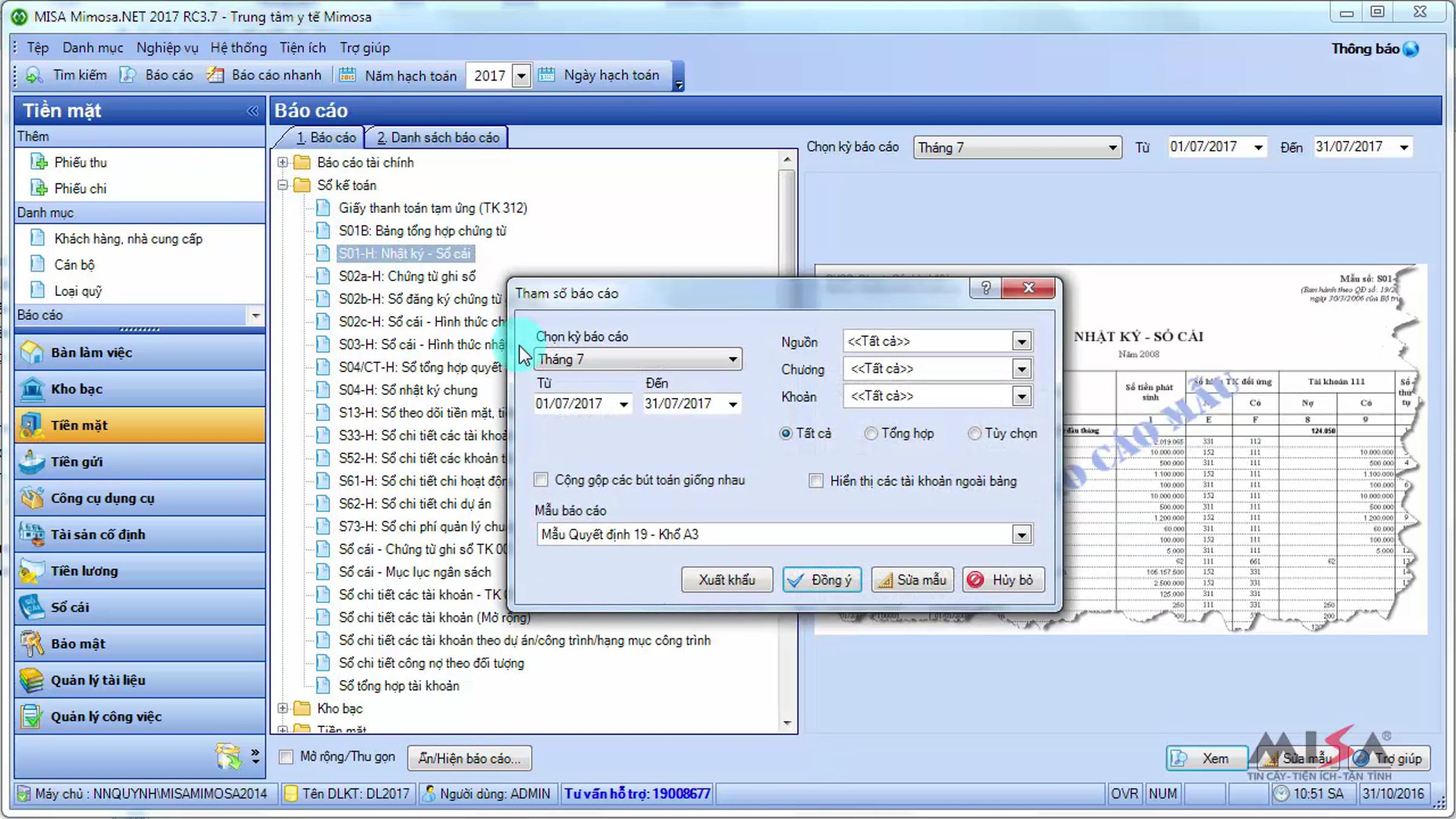Screen dimensions: 1456x819
Task: Check Hiển thị các tài khoản ngoài bảng
Action: 817,481
